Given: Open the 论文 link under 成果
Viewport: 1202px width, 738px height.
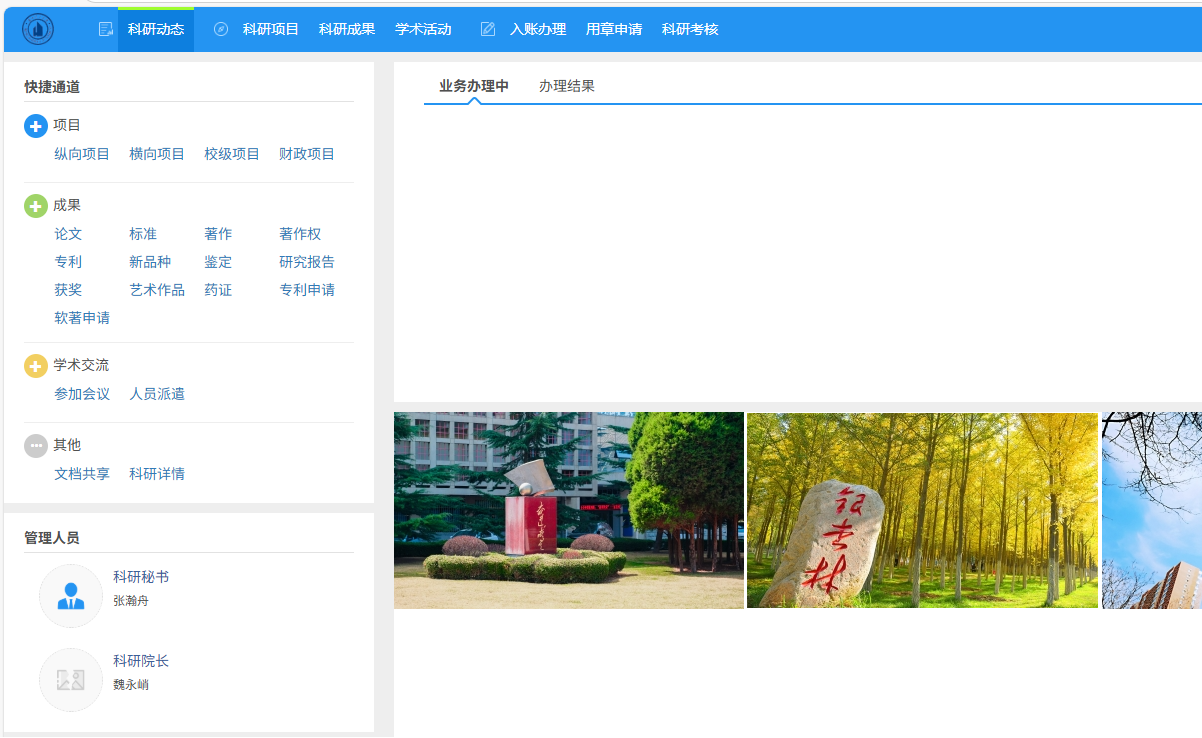Looking at the screenshot, I should click(68, 234).
